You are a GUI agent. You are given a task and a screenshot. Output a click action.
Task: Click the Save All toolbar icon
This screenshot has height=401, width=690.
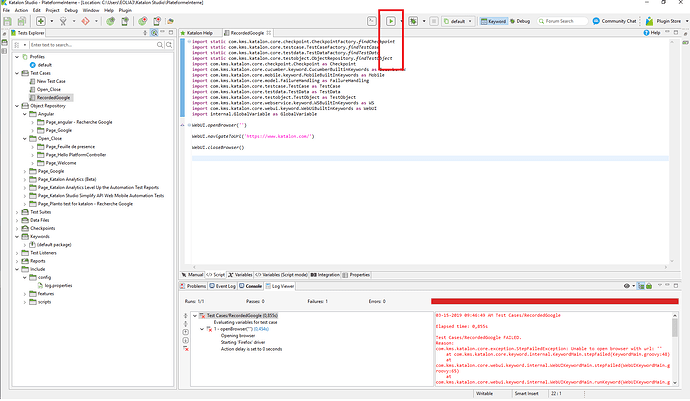(22, 21)
